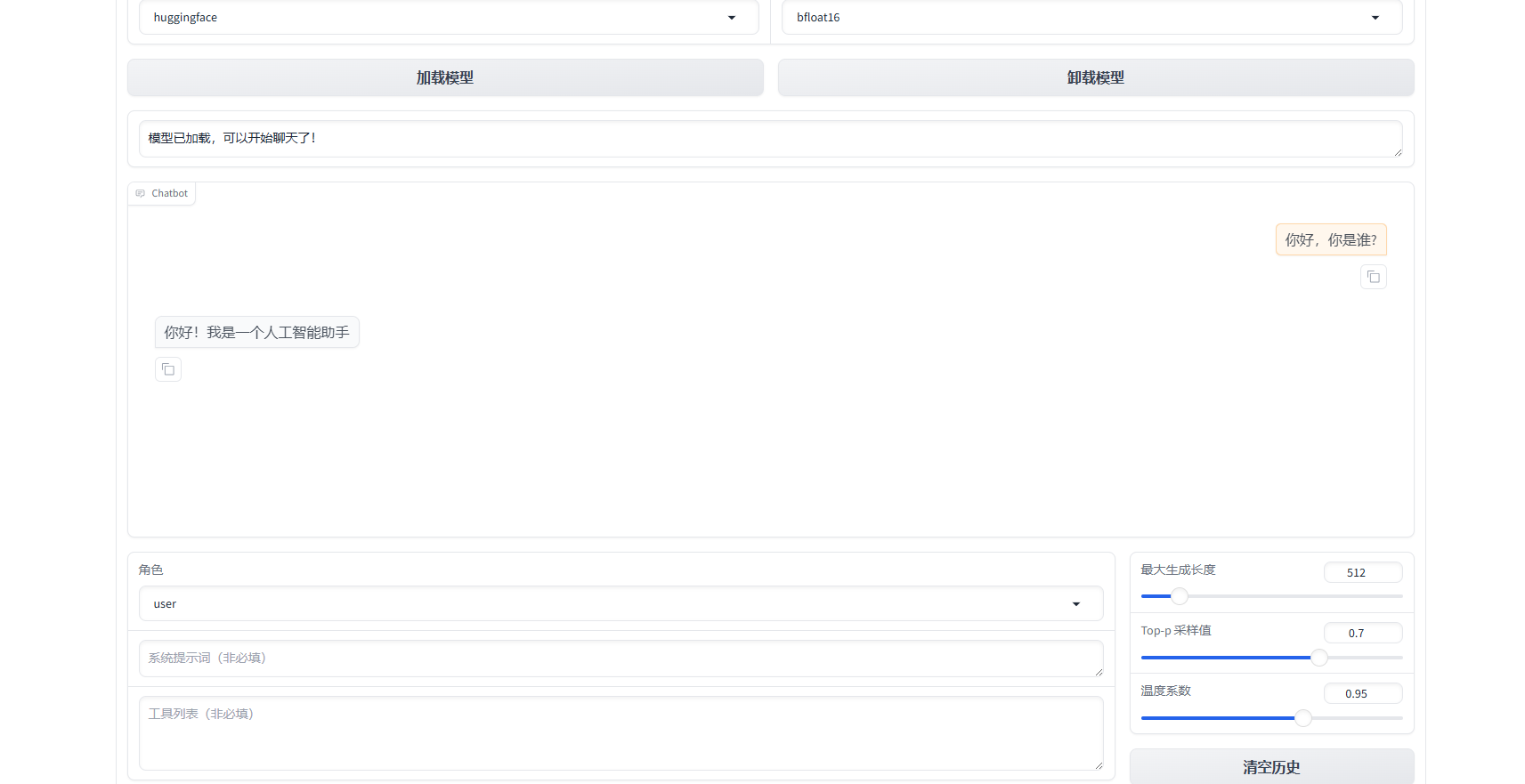1525x784 pixels.
Task: Click the Chatbot label icon
Action: (x=140, y=193)
